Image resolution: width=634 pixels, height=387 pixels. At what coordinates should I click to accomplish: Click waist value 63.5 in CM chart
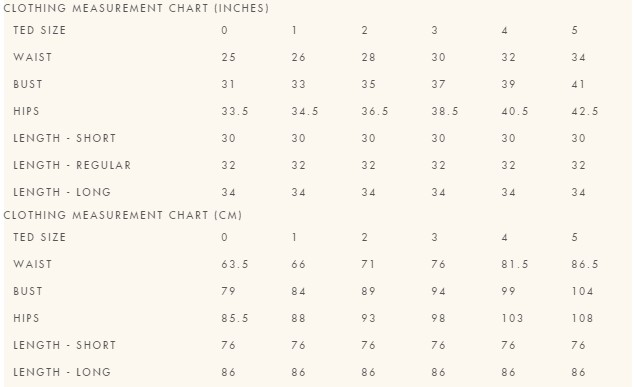pos(235,264)
